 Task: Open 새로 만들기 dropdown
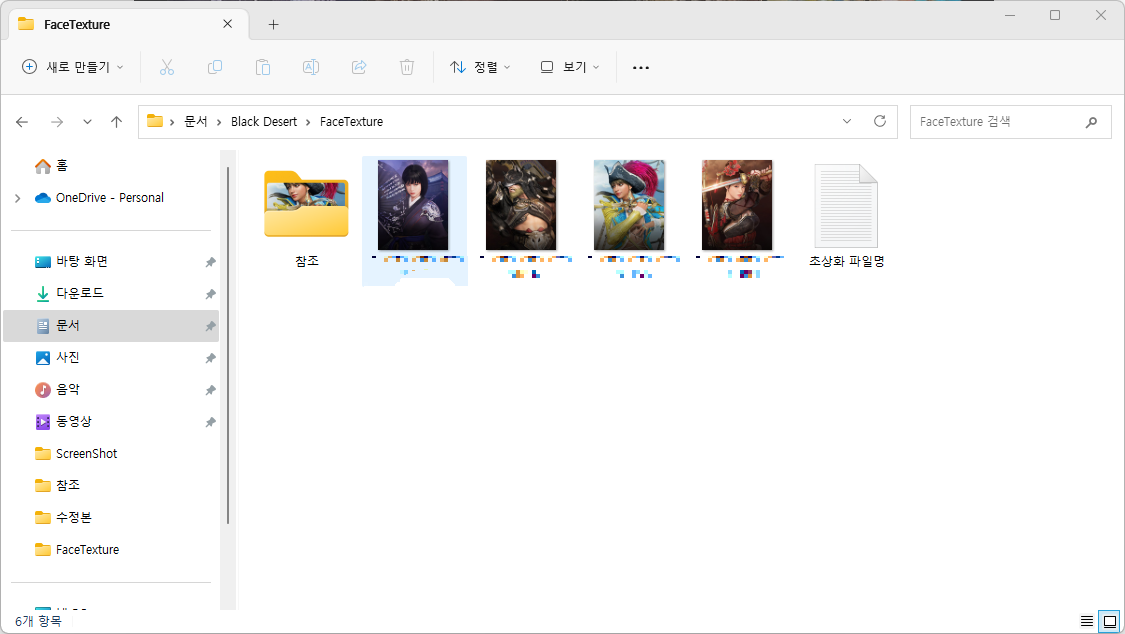coord(73,67)
